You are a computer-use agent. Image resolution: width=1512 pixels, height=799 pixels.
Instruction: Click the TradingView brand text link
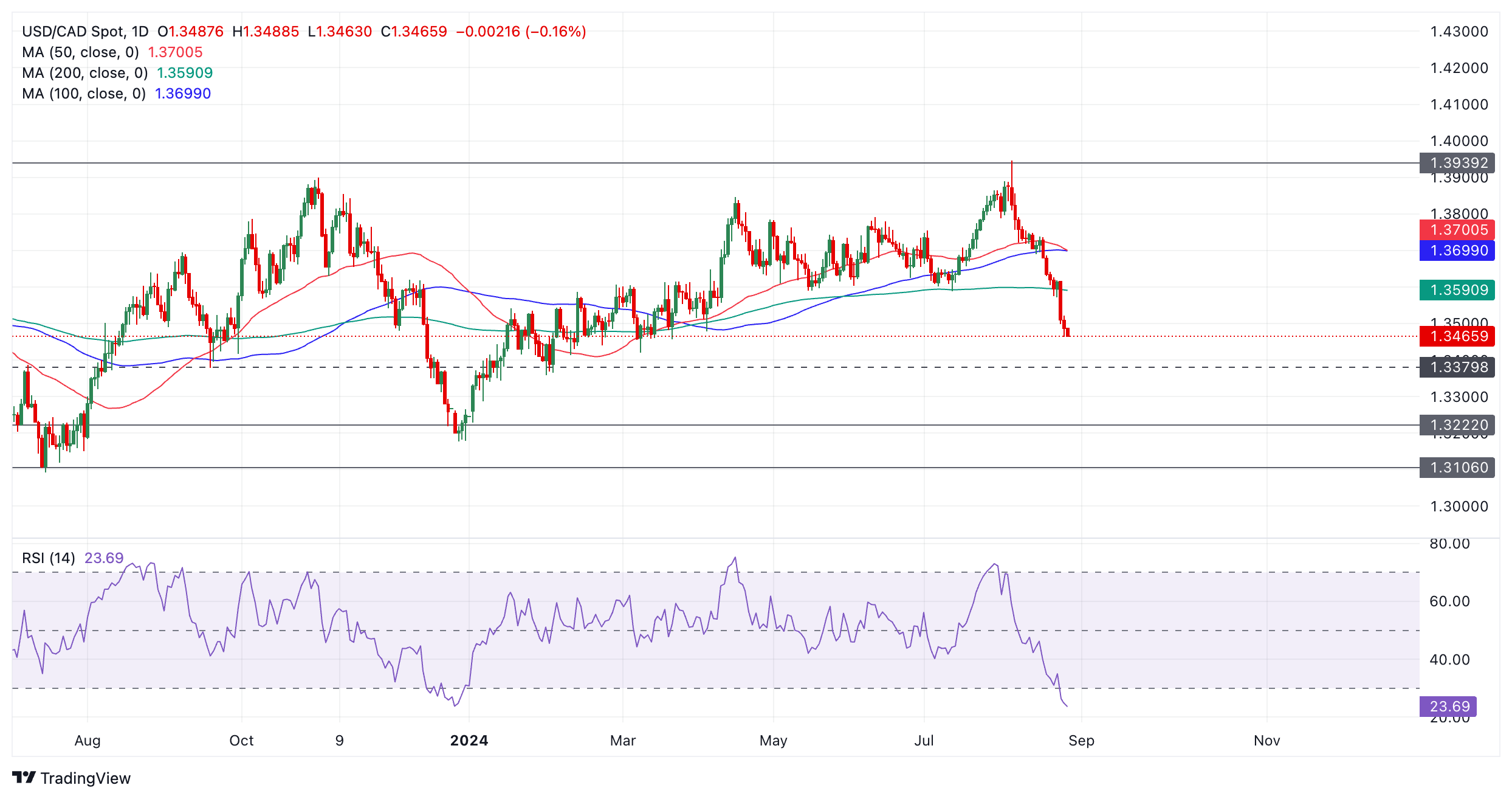tap(85, 778)
